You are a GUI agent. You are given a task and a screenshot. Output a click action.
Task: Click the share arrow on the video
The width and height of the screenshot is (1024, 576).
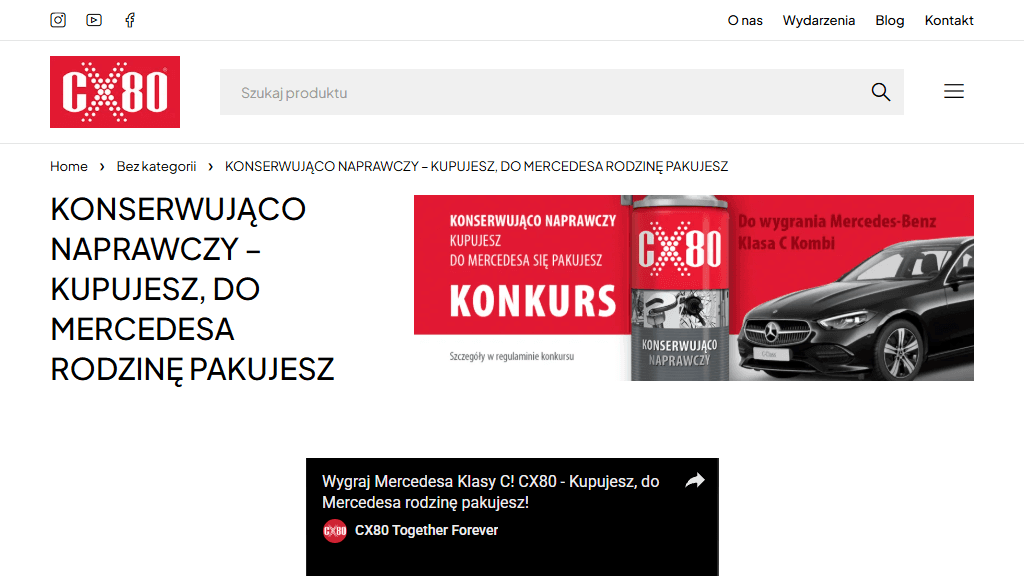pyautogui.click(x=695, y=481)
